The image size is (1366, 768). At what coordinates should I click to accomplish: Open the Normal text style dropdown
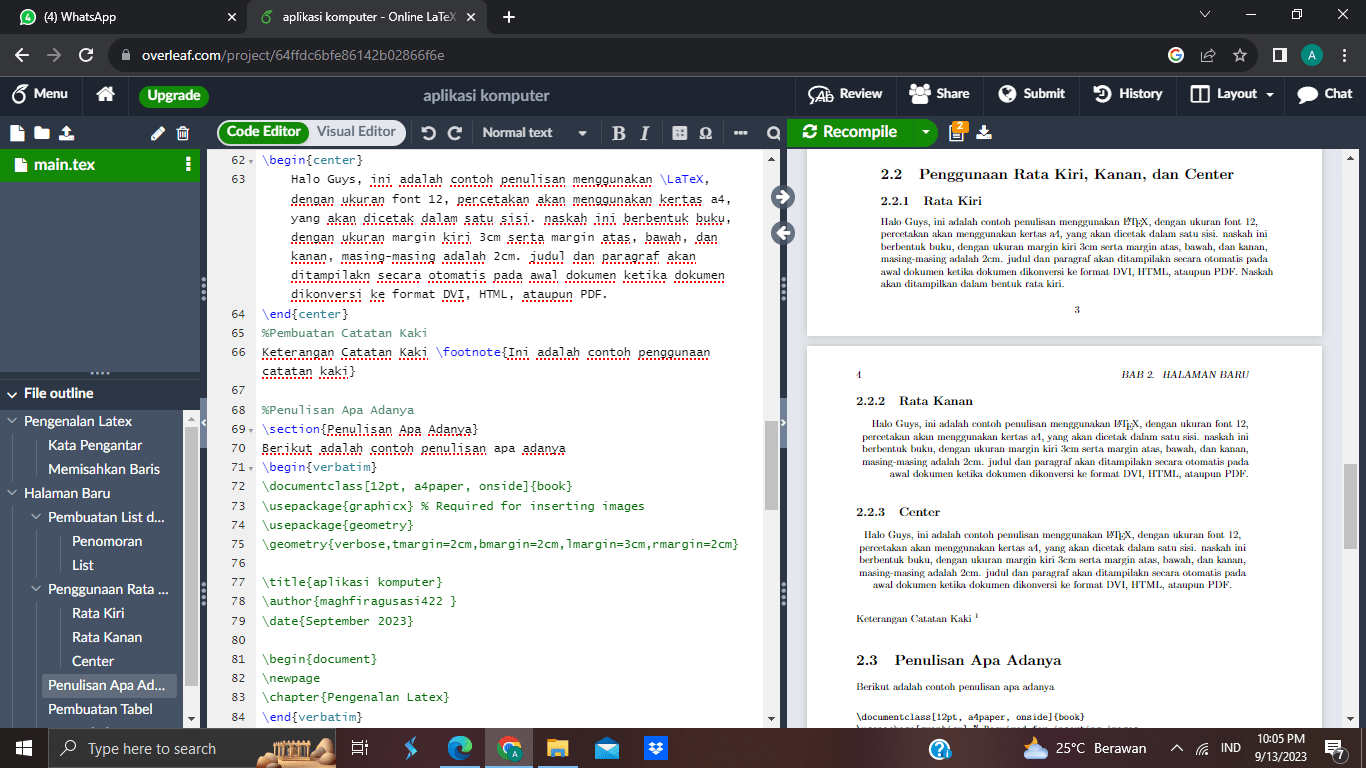535,133
